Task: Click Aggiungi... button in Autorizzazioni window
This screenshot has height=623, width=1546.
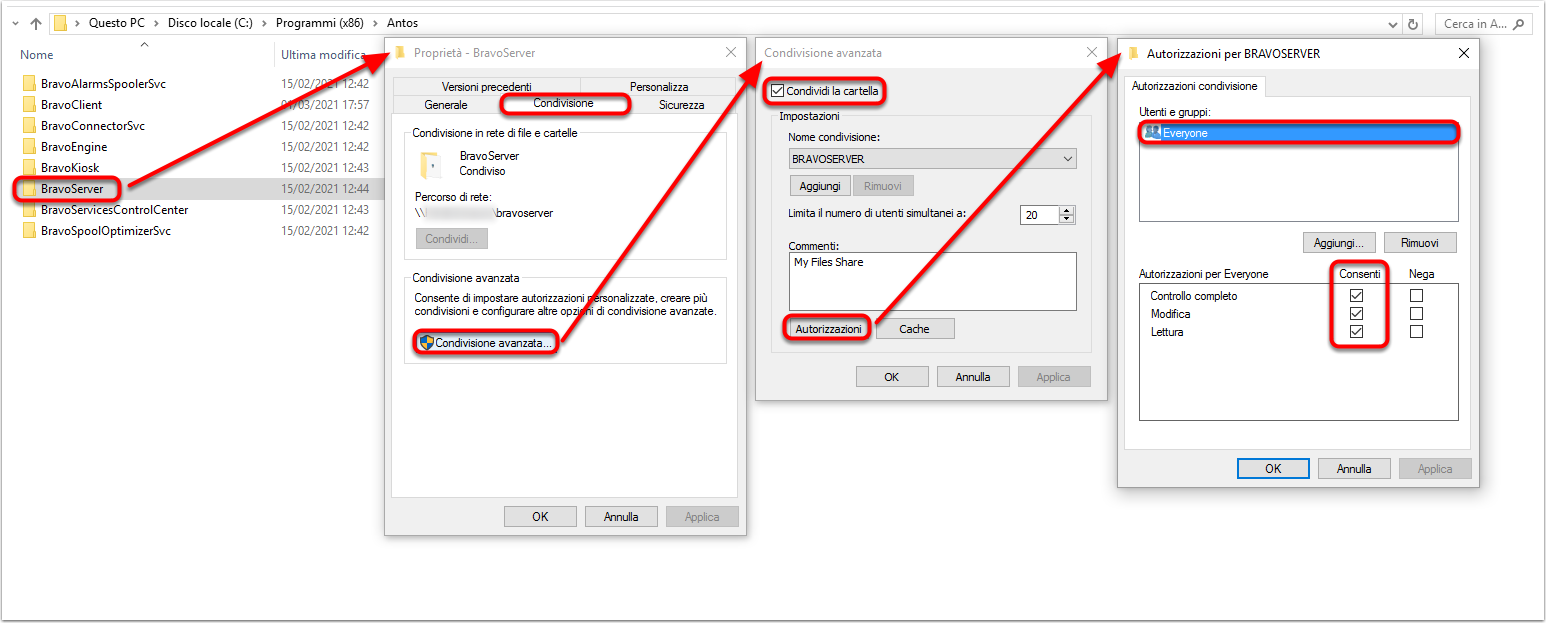Action: tap(1339, 243)
